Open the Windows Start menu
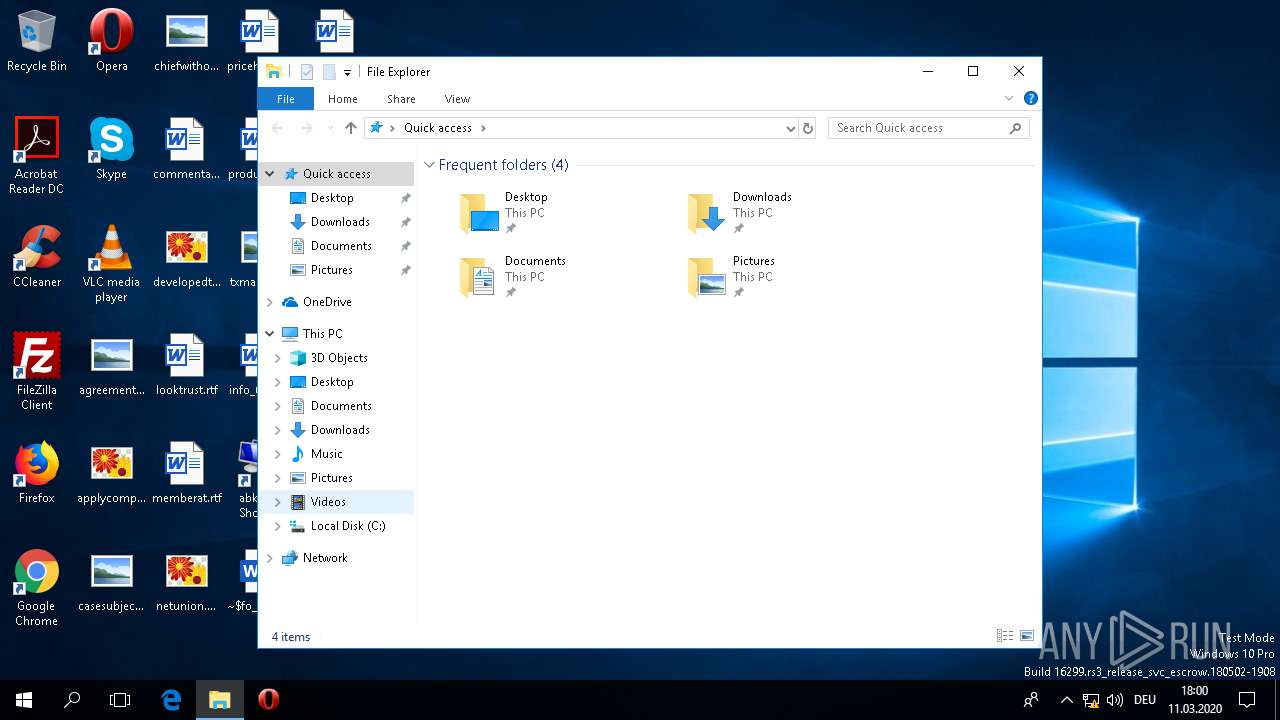Image resolution: width=1280 pixels, height=720 pixels. click(24, 700)
